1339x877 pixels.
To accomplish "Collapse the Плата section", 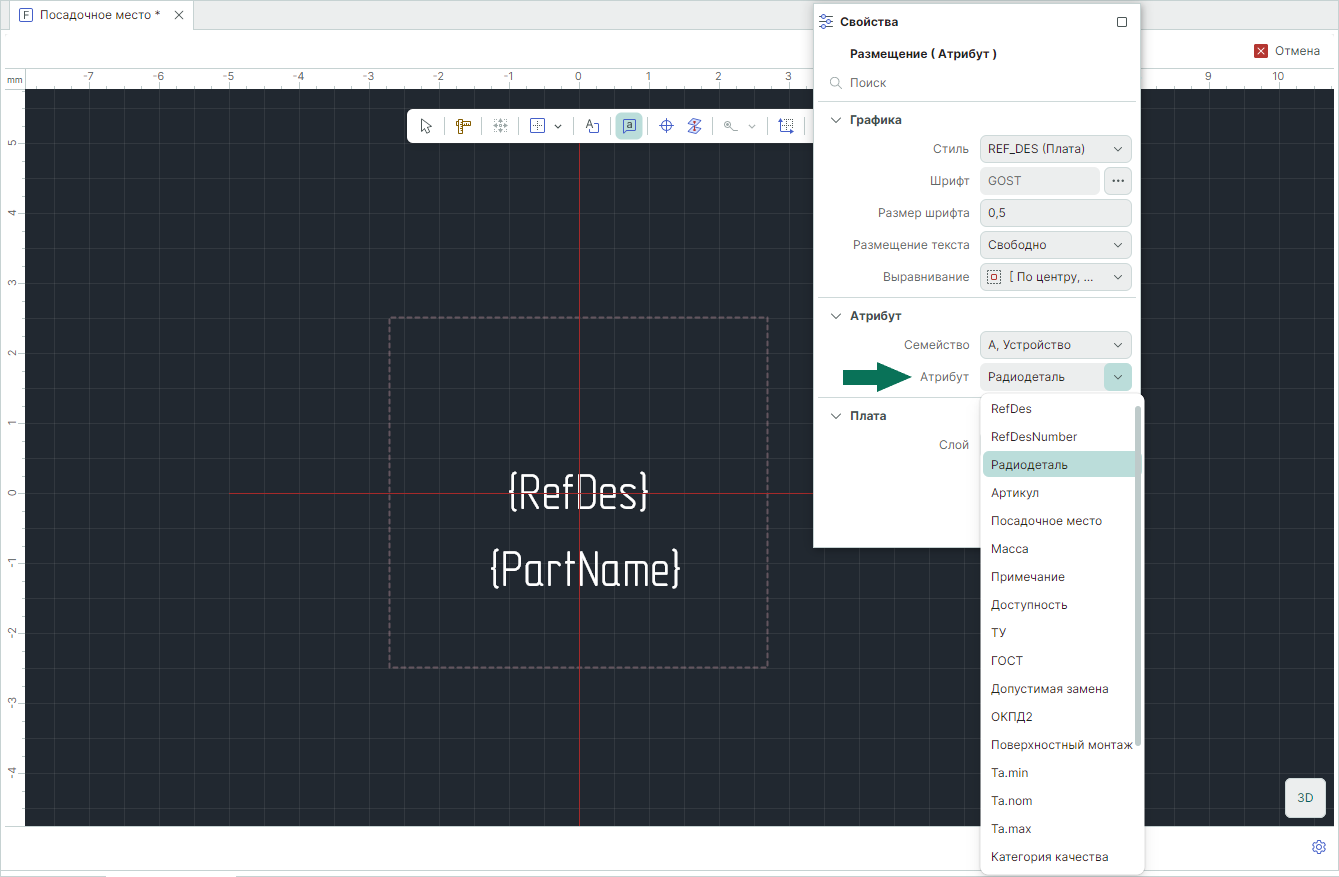I will tap(836, 416).
